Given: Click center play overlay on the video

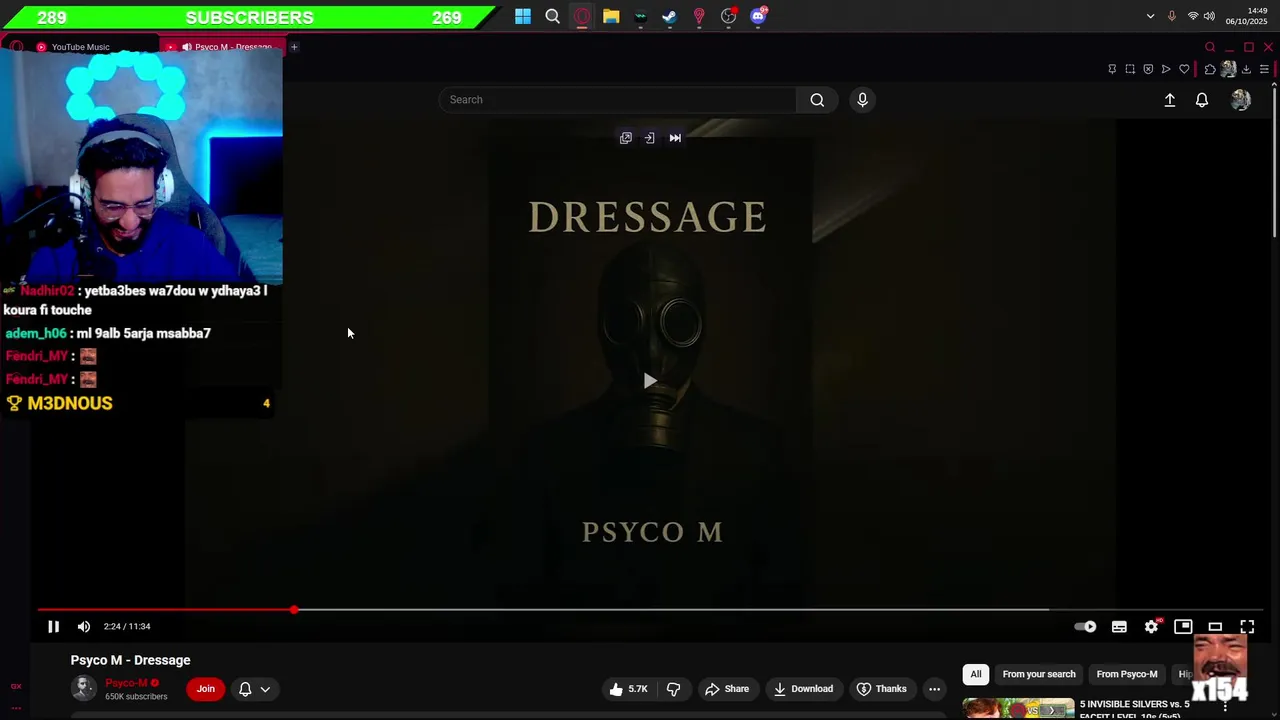Looking at the screenshot, I should click(650, 380).
